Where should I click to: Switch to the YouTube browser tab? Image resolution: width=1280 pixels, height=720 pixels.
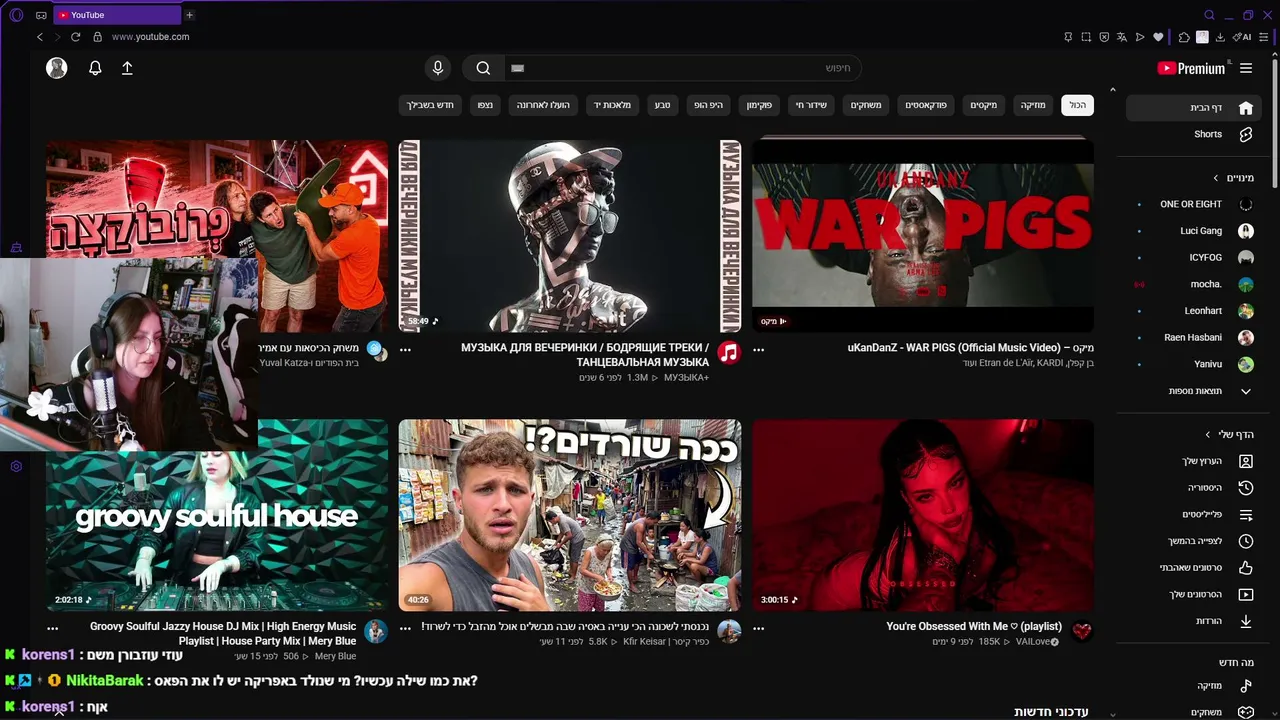click(116, 15)
